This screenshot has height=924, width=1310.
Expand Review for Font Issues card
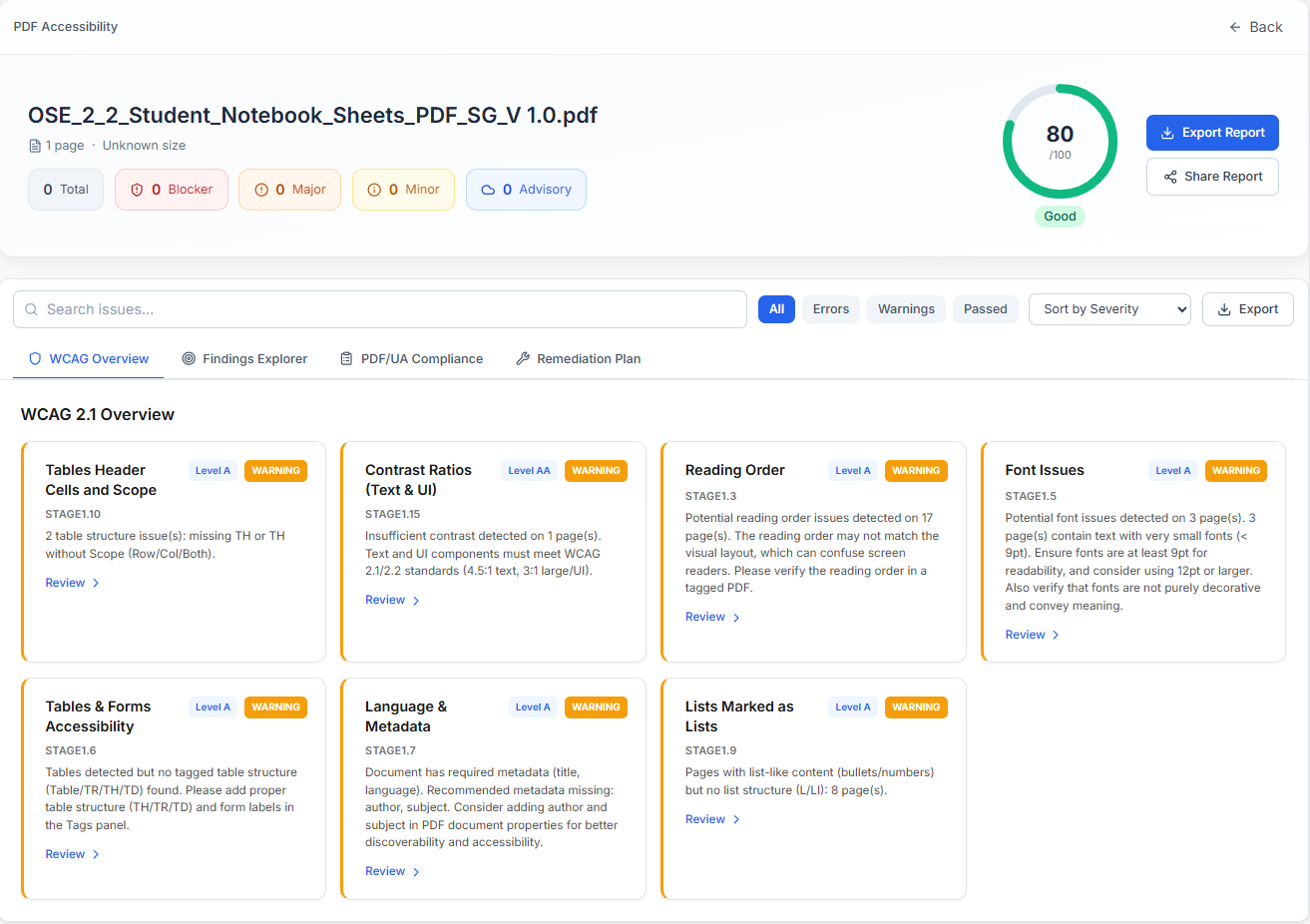(1032, 635)
